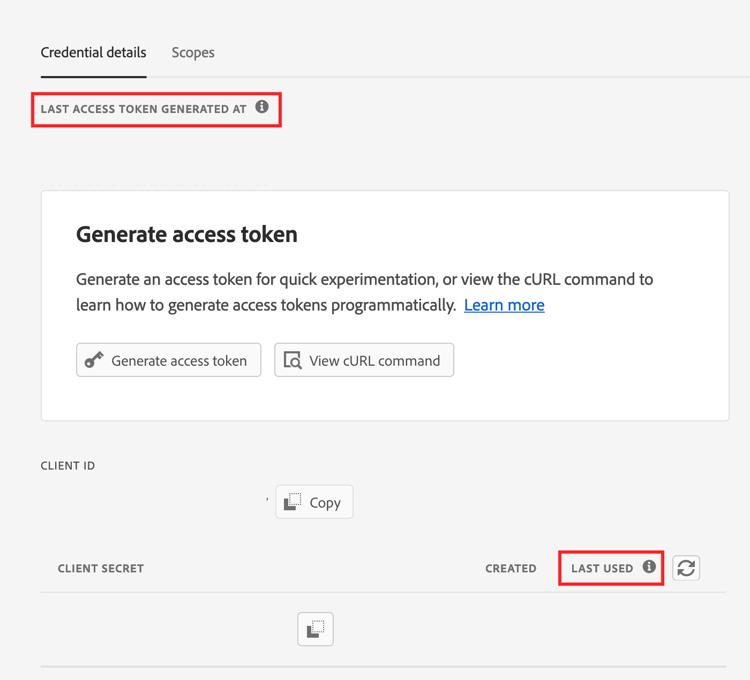This screenshot has width=750, height=680.
Task: Click the LAST USED column label
Action: coord(602,568)
